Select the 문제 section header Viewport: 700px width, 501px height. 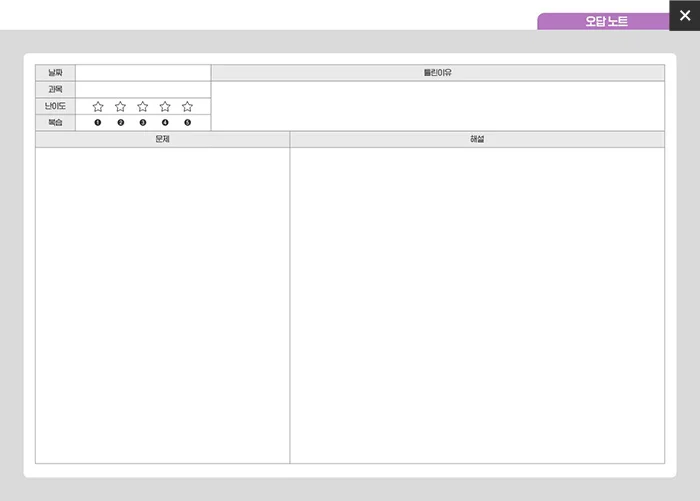pyautogui.click(x=162, y=139)
